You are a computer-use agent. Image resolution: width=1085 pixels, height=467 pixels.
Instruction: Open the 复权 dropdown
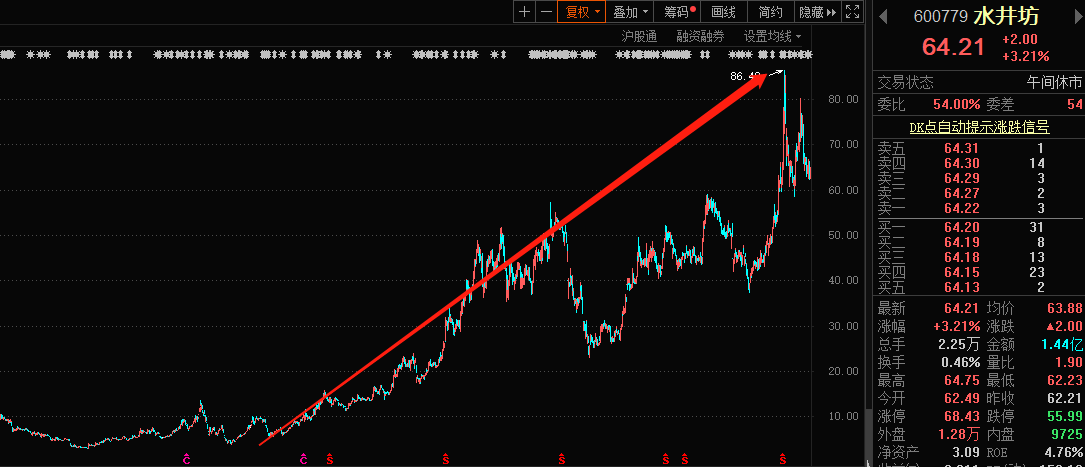(582, 12)
